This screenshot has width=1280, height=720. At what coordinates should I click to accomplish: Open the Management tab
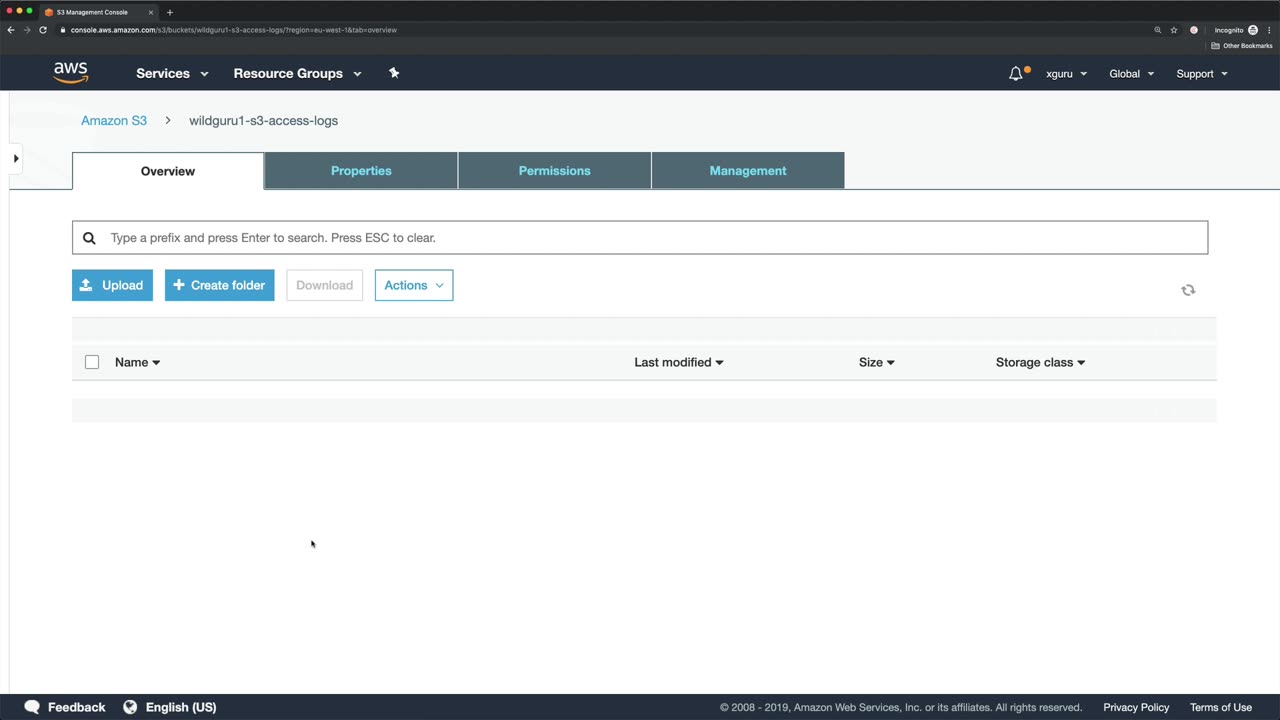coord(748,171)
